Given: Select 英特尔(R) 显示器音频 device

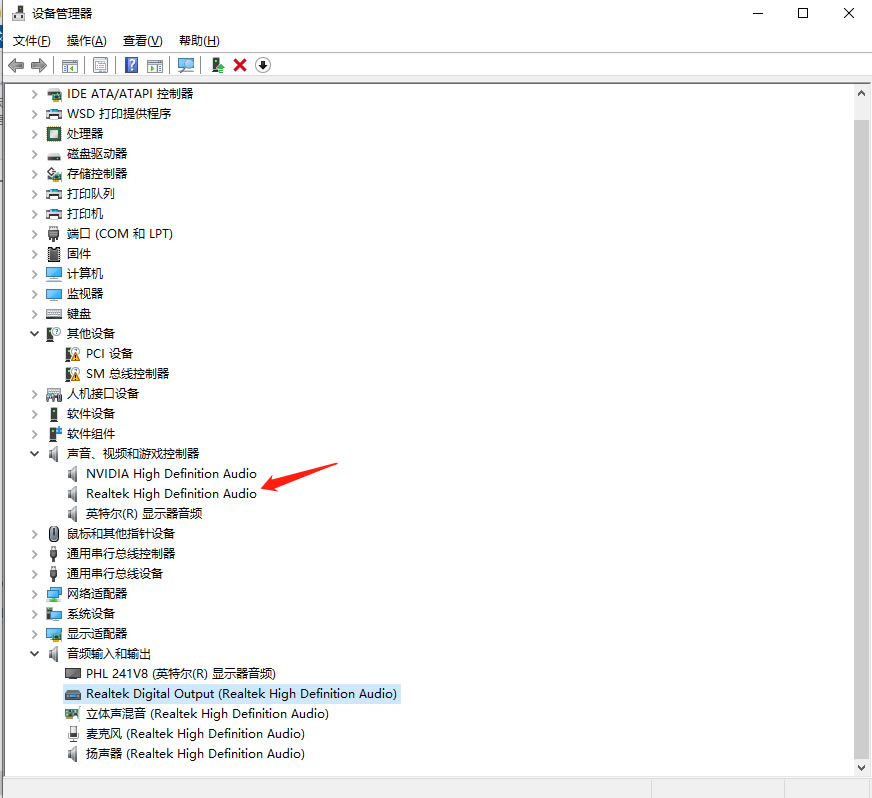Looking at the screenshot, I should click(144, 514).
